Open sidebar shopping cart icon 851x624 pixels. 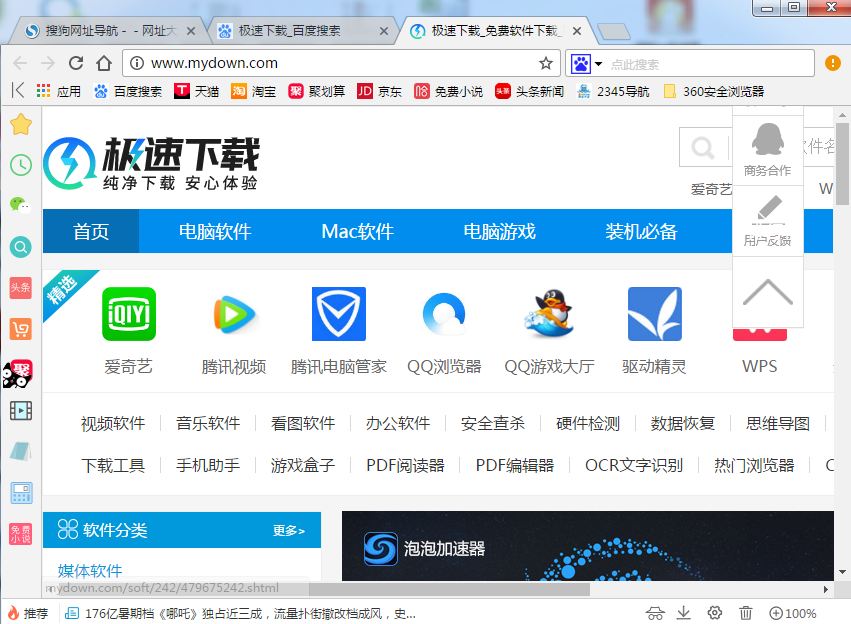click(x=21, y=329)
